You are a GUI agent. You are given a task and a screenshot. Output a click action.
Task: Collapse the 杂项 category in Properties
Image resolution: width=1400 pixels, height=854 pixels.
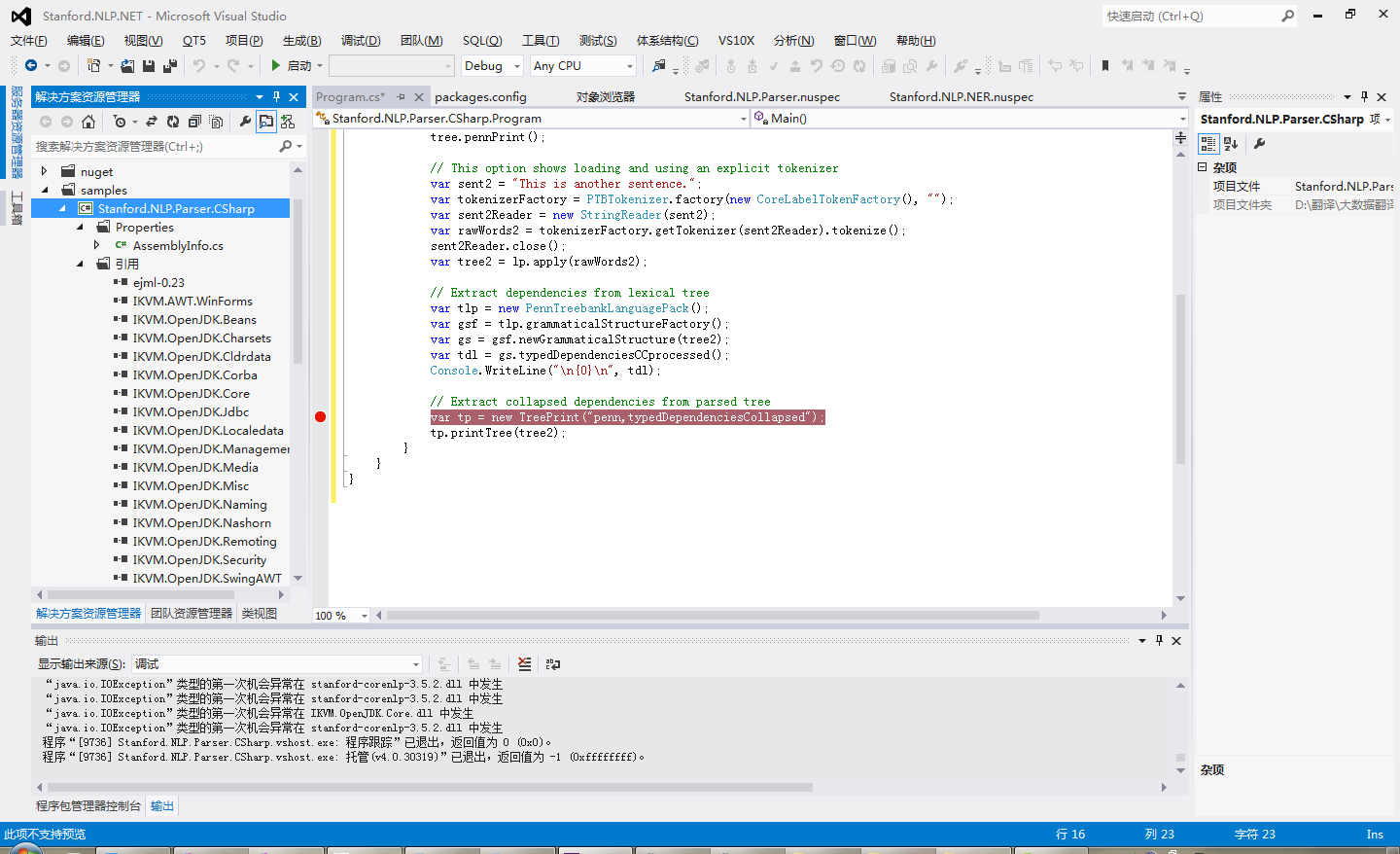(x=1203, y=167)
